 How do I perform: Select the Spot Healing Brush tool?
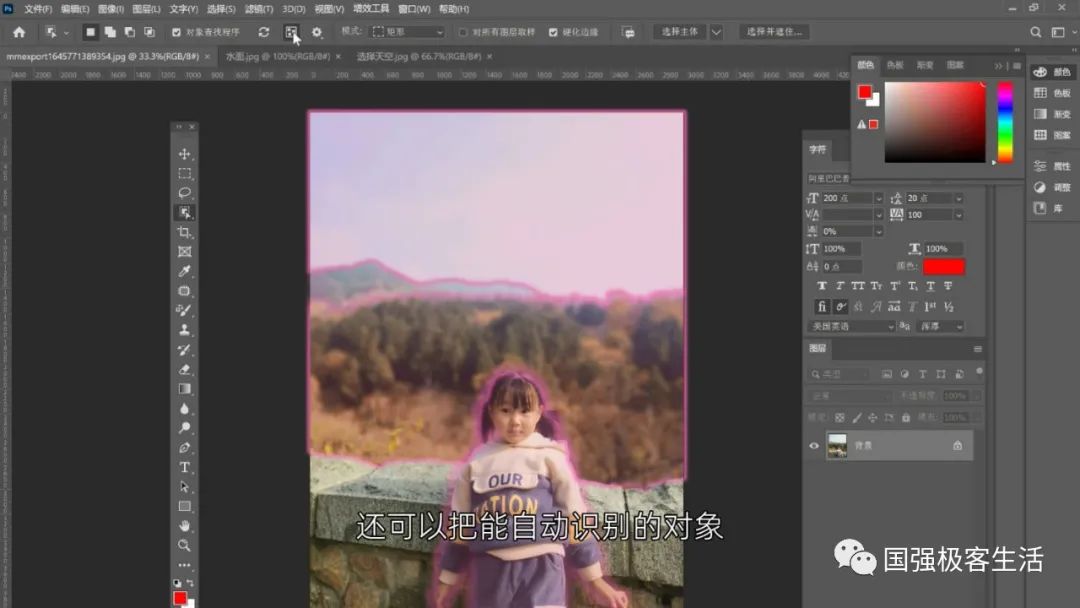click(x=185, y=291)
